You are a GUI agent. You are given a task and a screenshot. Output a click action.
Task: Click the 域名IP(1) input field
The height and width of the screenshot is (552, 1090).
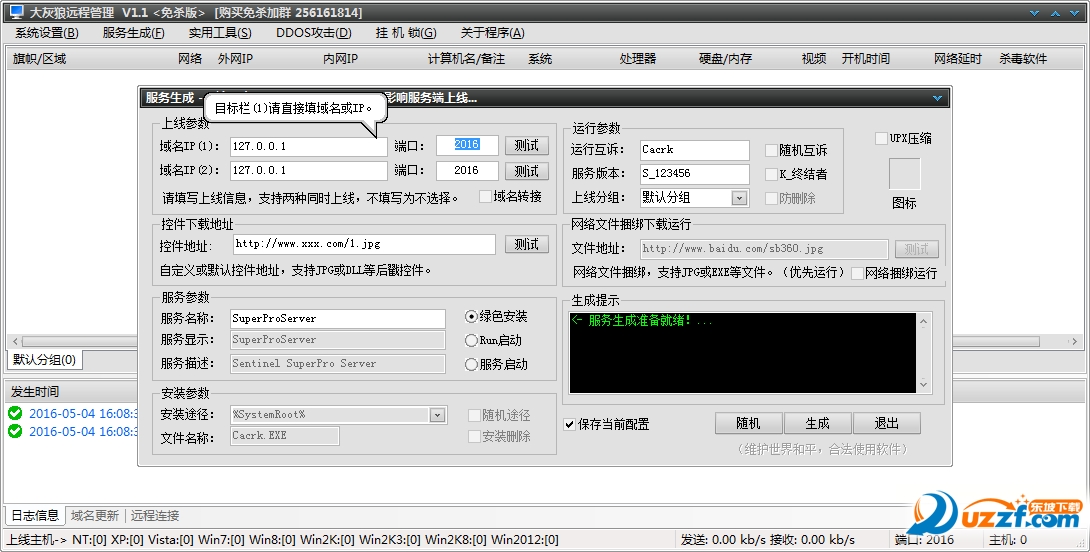(x=309, y=146)
